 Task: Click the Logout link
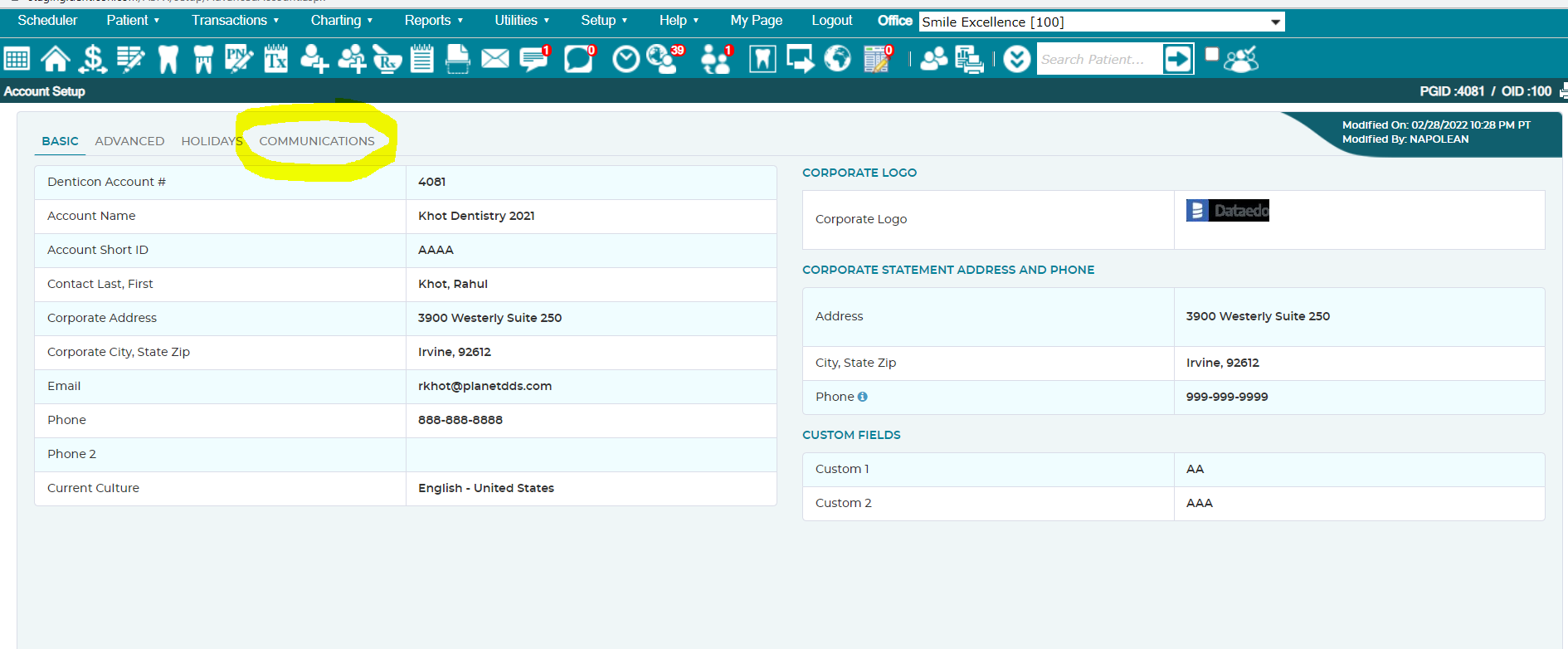[x=831, y=21]
